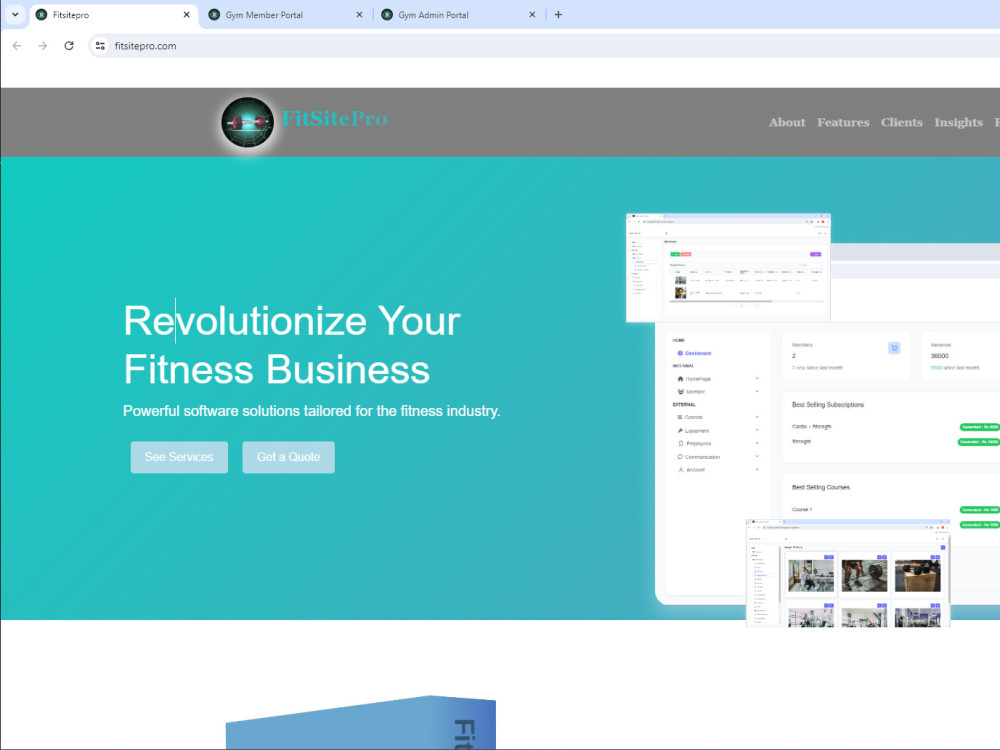
Task: Expand the Employees chevron in mockup
Action: point(757,443)
